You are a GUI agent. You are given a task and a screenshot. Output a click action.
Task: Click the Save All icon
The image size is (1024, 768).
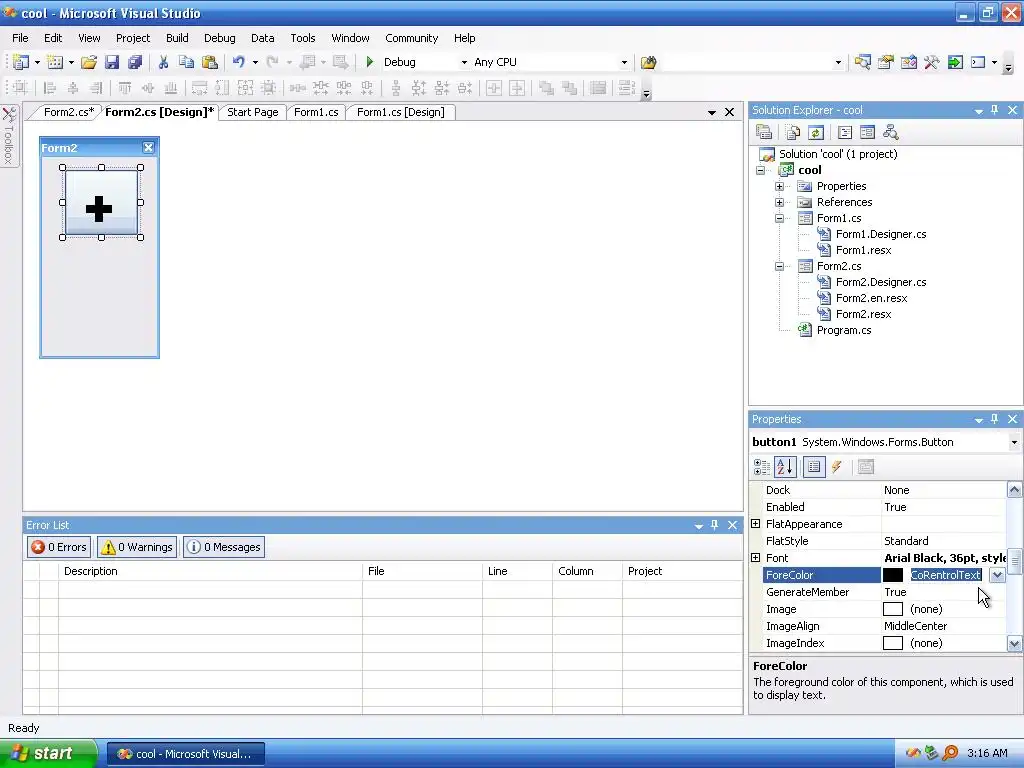click(135, 62)
